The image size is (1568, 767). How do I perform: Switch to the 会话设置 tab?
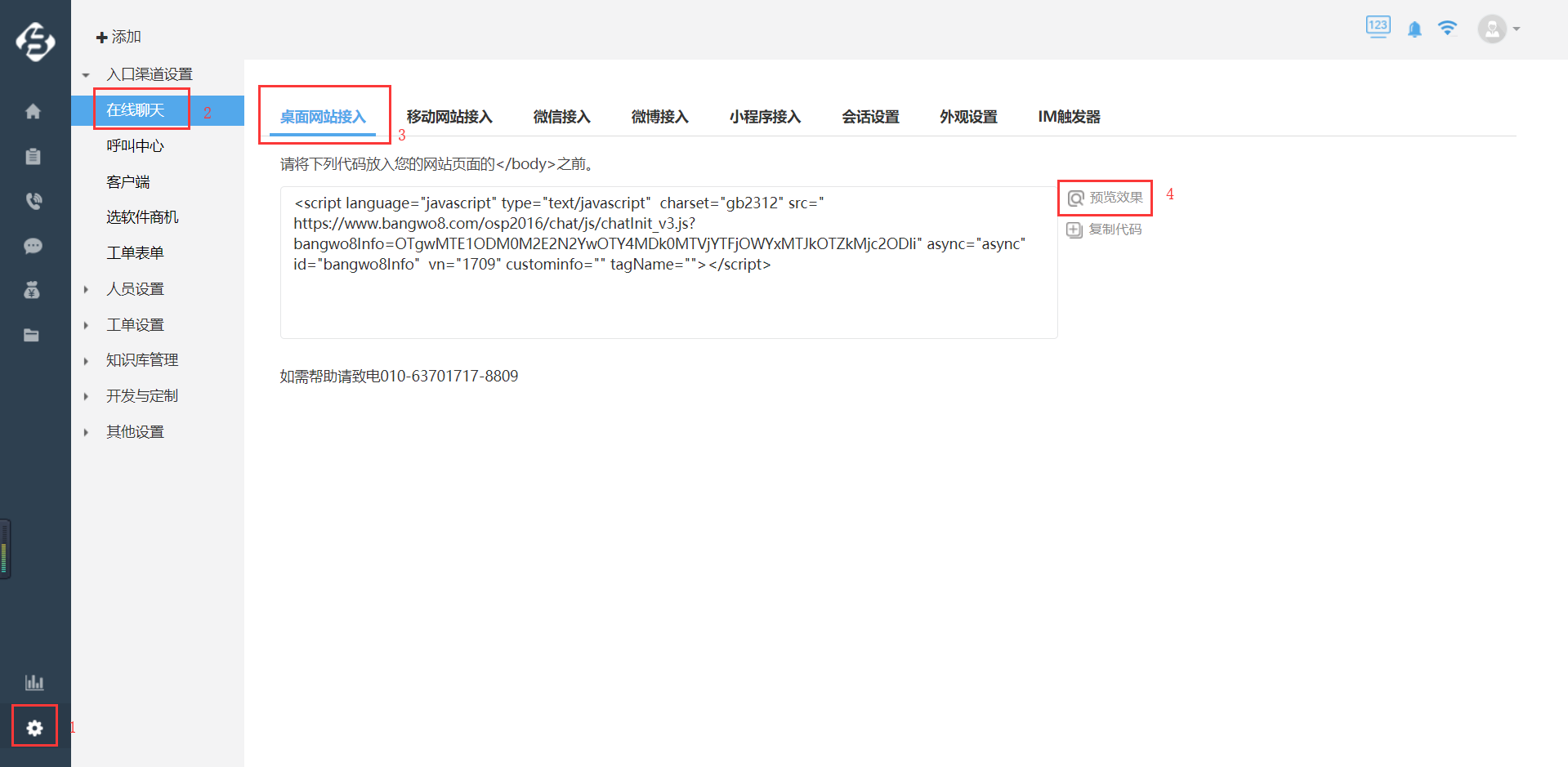coord(870,117)
